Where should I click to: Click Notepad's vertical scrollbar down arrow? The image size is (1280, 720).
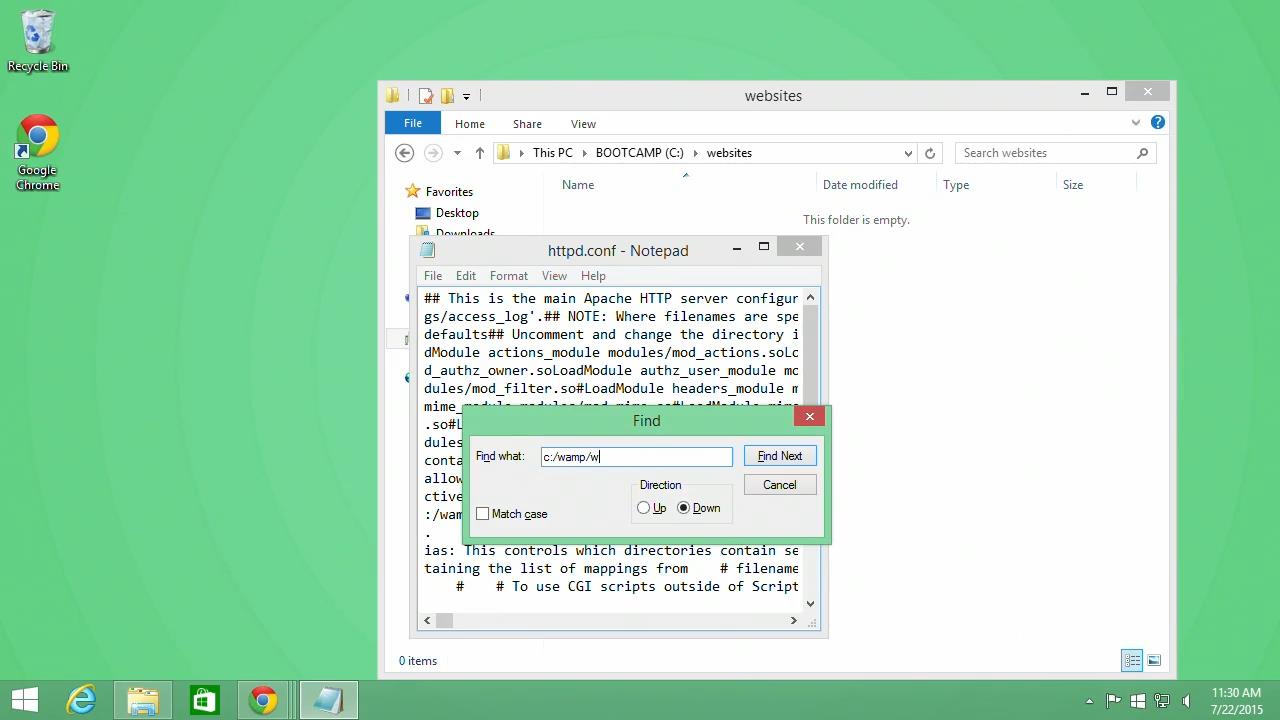click(x=810, y=603)
